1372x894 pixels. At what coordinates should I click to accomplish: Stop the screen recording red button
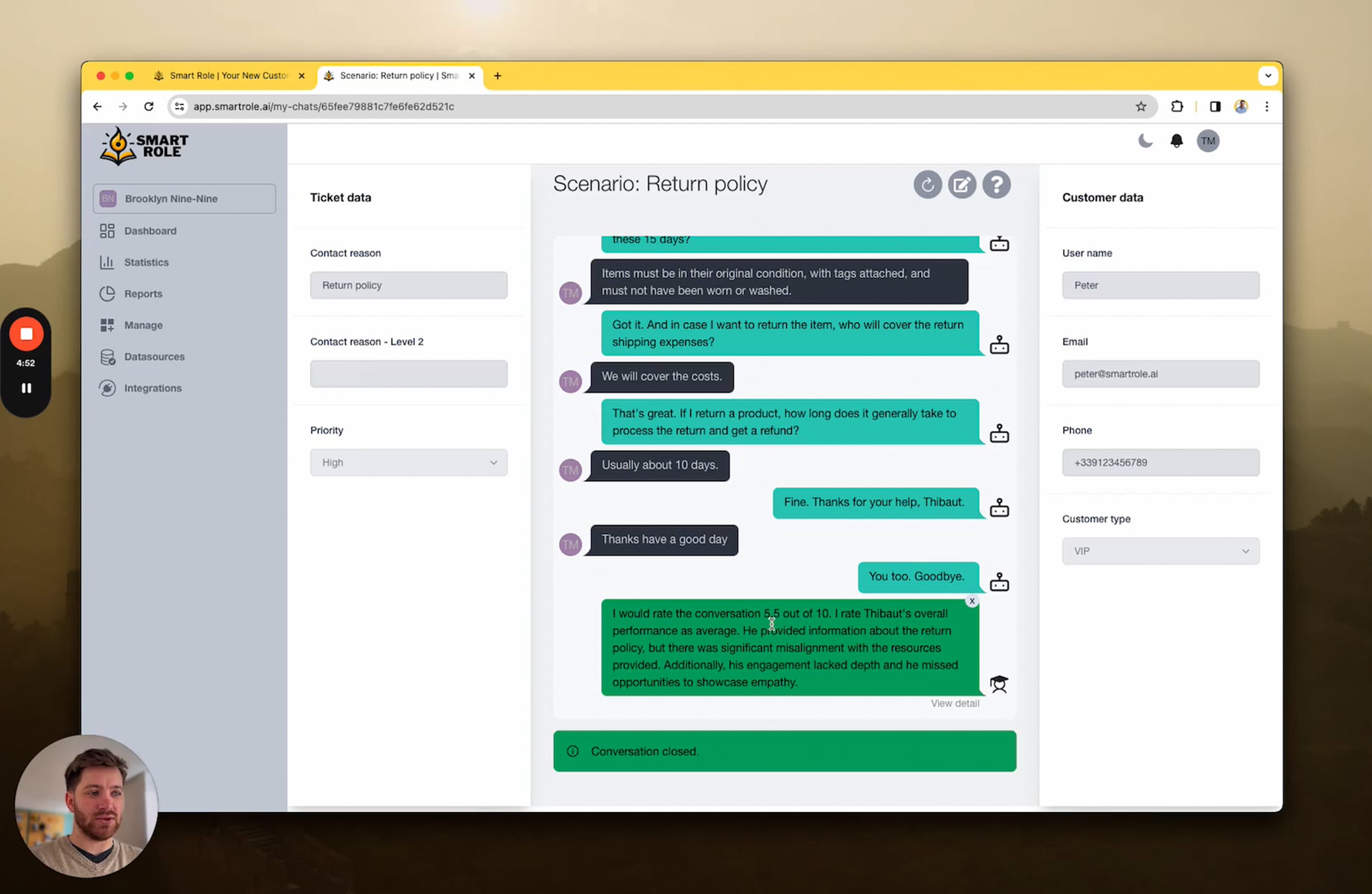(26, 334)
